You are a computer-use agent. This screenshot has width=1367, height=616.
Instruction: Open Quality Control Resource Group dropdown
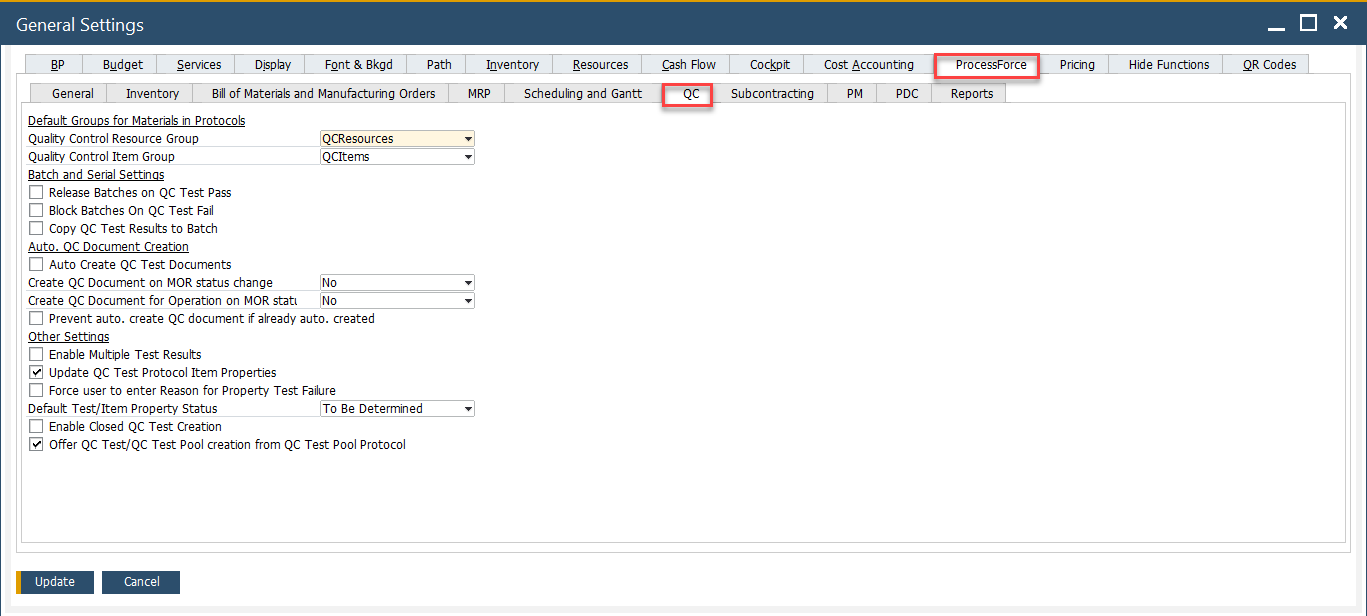tap(468, 139)
